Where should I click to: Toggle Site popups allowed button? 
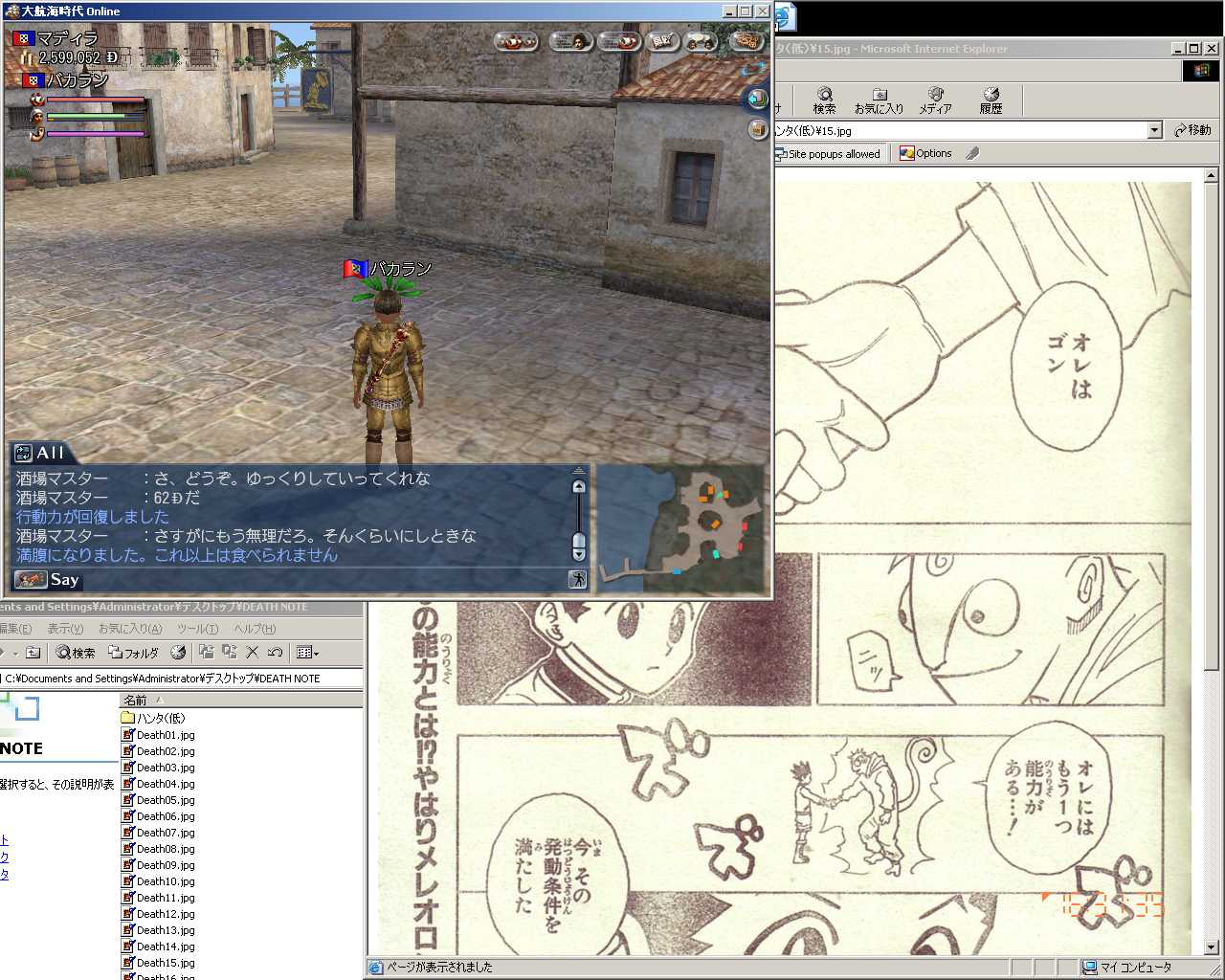(829, 153)
